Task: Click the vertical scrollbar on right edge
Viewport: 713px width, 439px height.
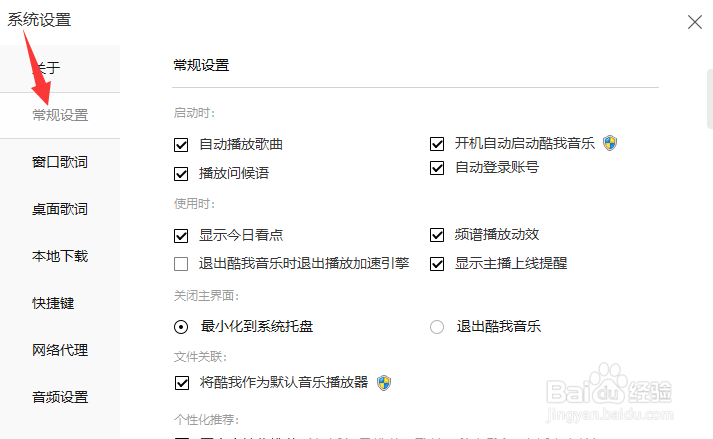Action: (x=710, y=99)
